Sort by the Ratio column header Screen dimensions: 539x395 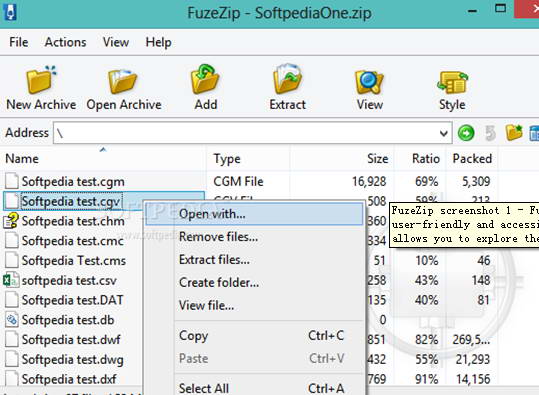(420, 158)
